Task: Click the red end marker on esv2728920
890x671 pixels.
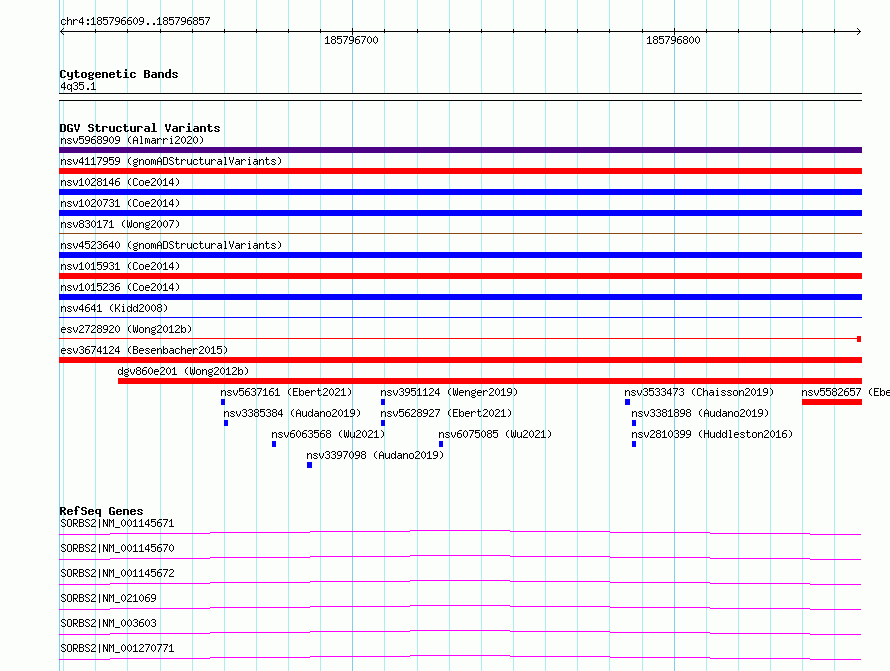Action: click(859, 339)
